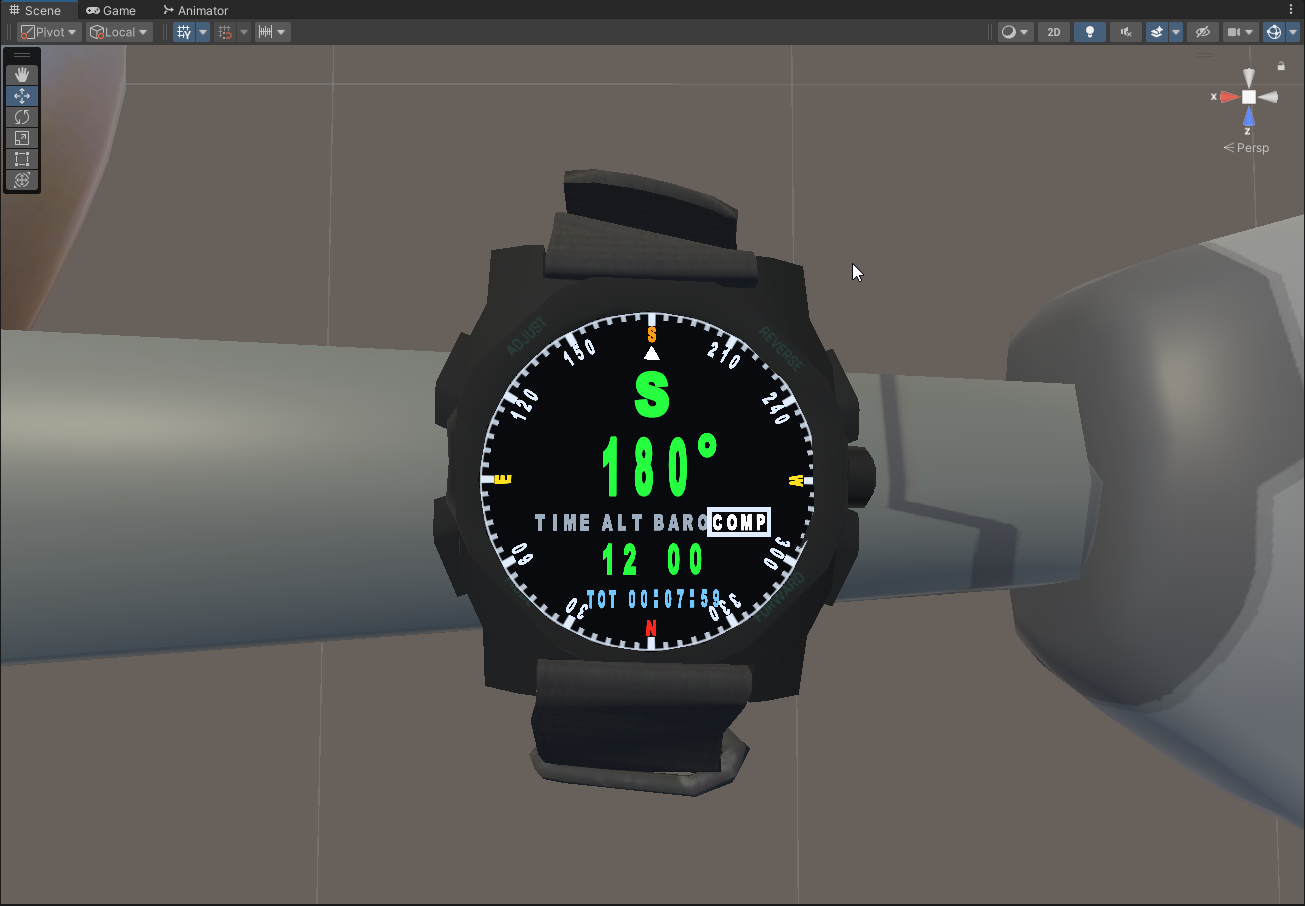This screenshot has height=906, width=1305.
Task: Open the scene camera settings dropdown
Action: [1241, 32]
